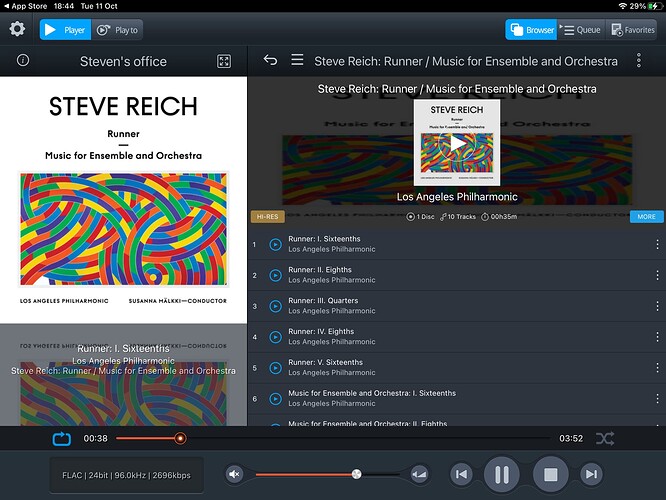Click the large Steve Reich album cover
The height and width of the screenshot is (500, 666).
pyautogui.click(x=123, y=200)
